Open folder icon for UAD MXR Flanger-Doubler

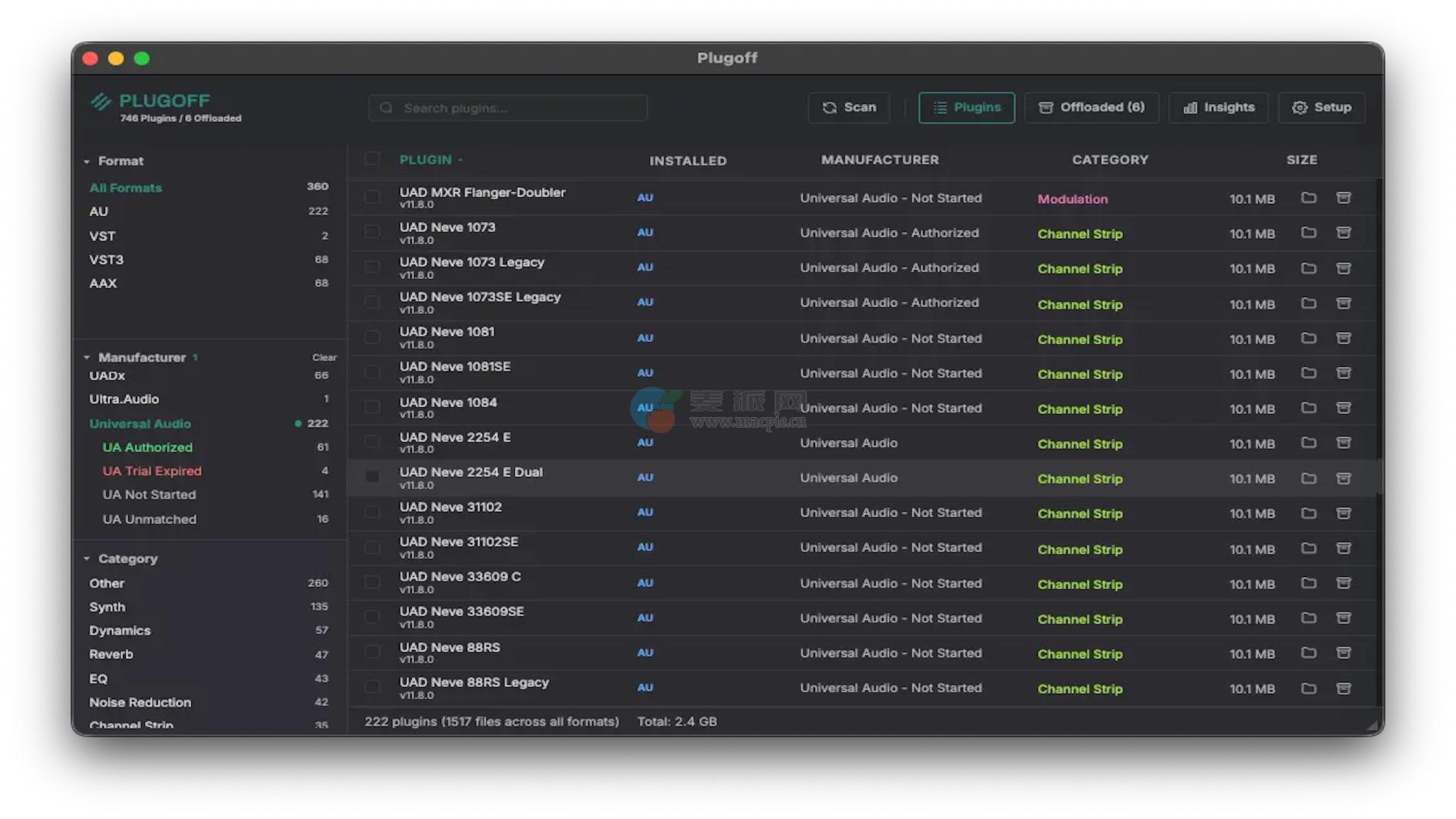(x=1308, y=198)
